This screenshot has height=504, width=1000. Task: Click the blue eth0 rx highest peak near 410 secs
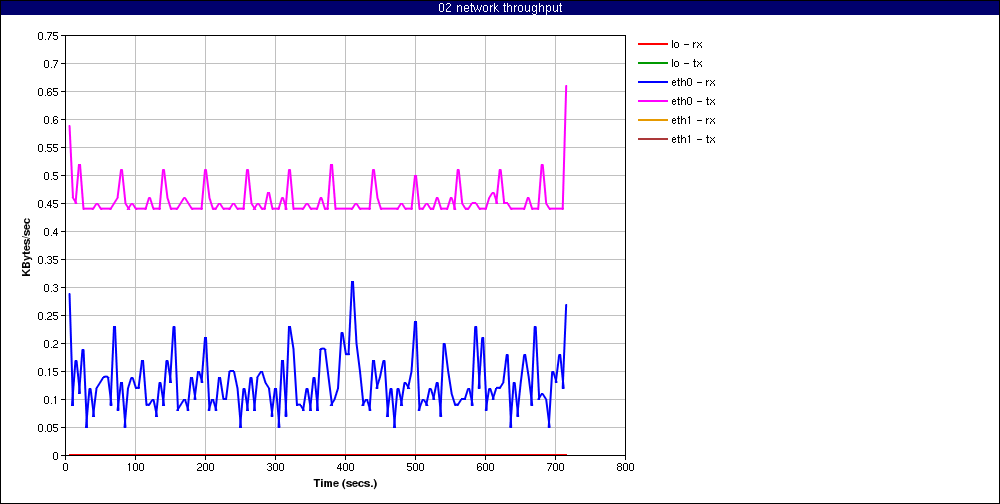352,281
